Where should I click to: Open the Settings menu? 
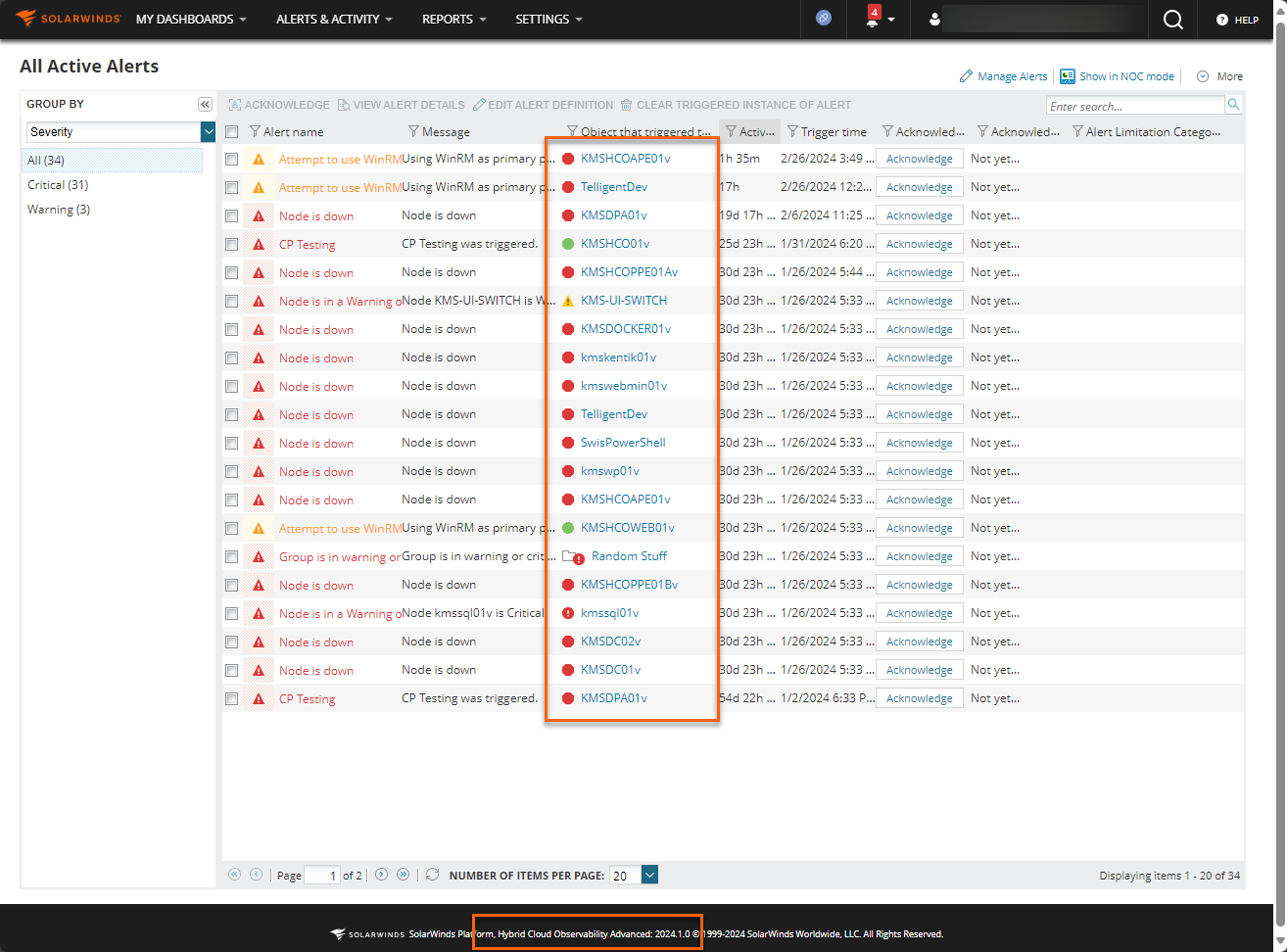[x=548, y=20]
